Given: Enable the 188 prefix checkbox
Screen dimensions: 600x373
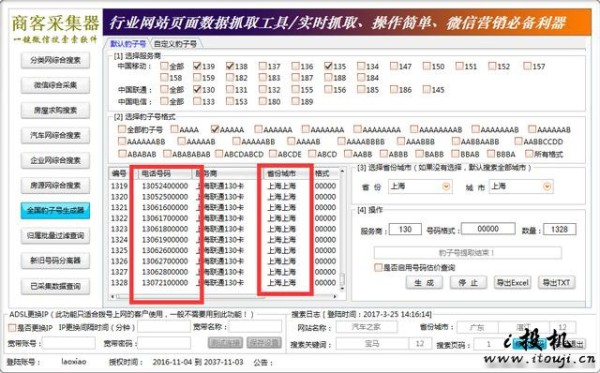Looking at the screenshot, I should coord(328,78).
